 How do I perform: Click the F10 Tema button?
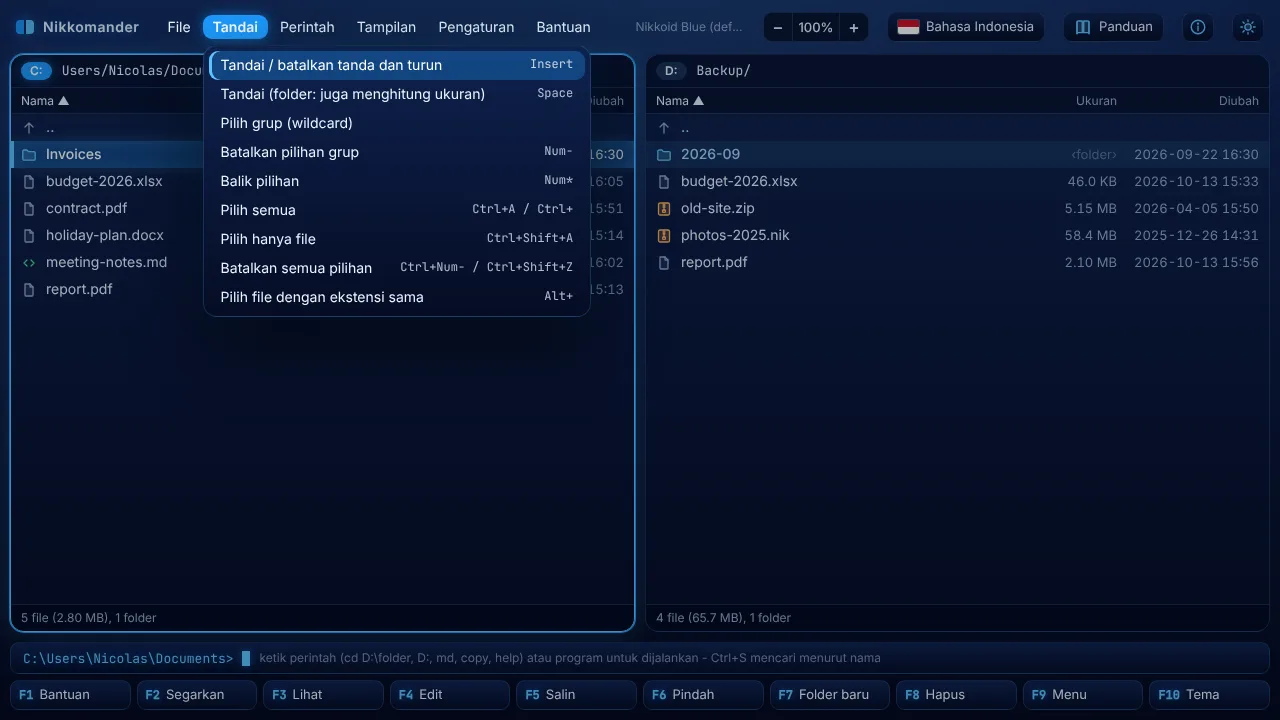pyautogui.click(x=1209, y=695)
